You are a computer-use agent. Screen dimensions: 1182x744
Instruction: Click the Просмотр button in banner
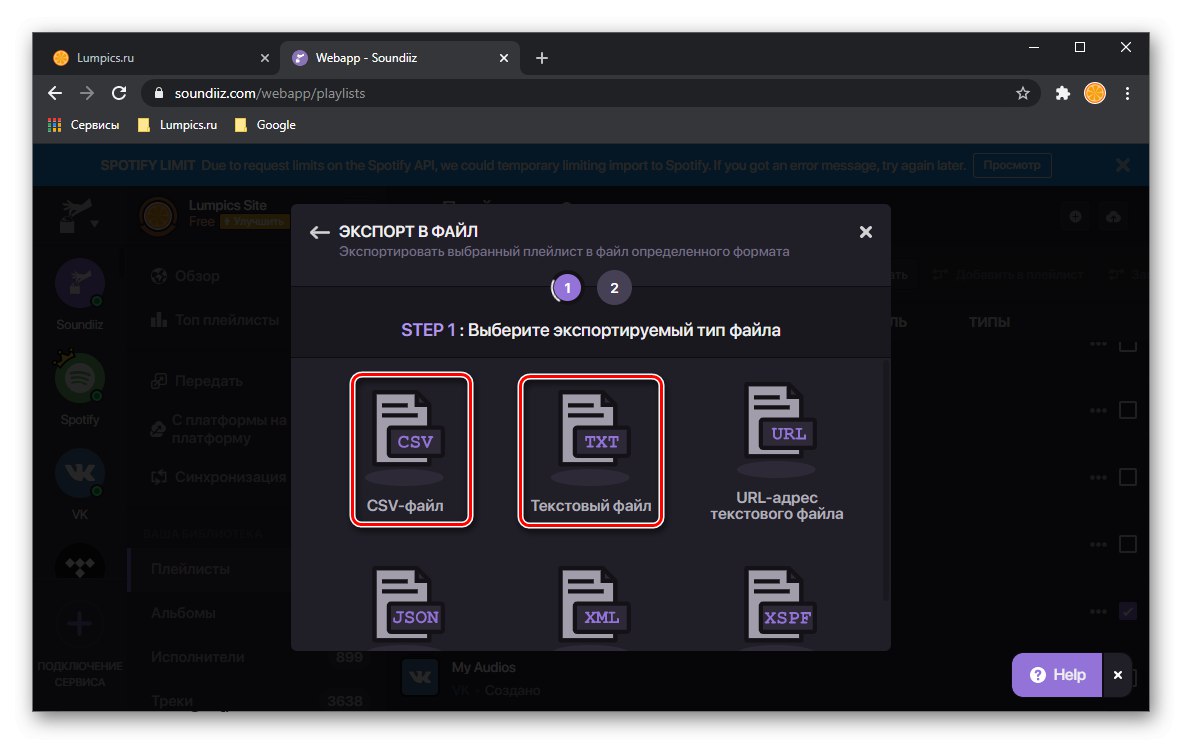point(1012,165)
